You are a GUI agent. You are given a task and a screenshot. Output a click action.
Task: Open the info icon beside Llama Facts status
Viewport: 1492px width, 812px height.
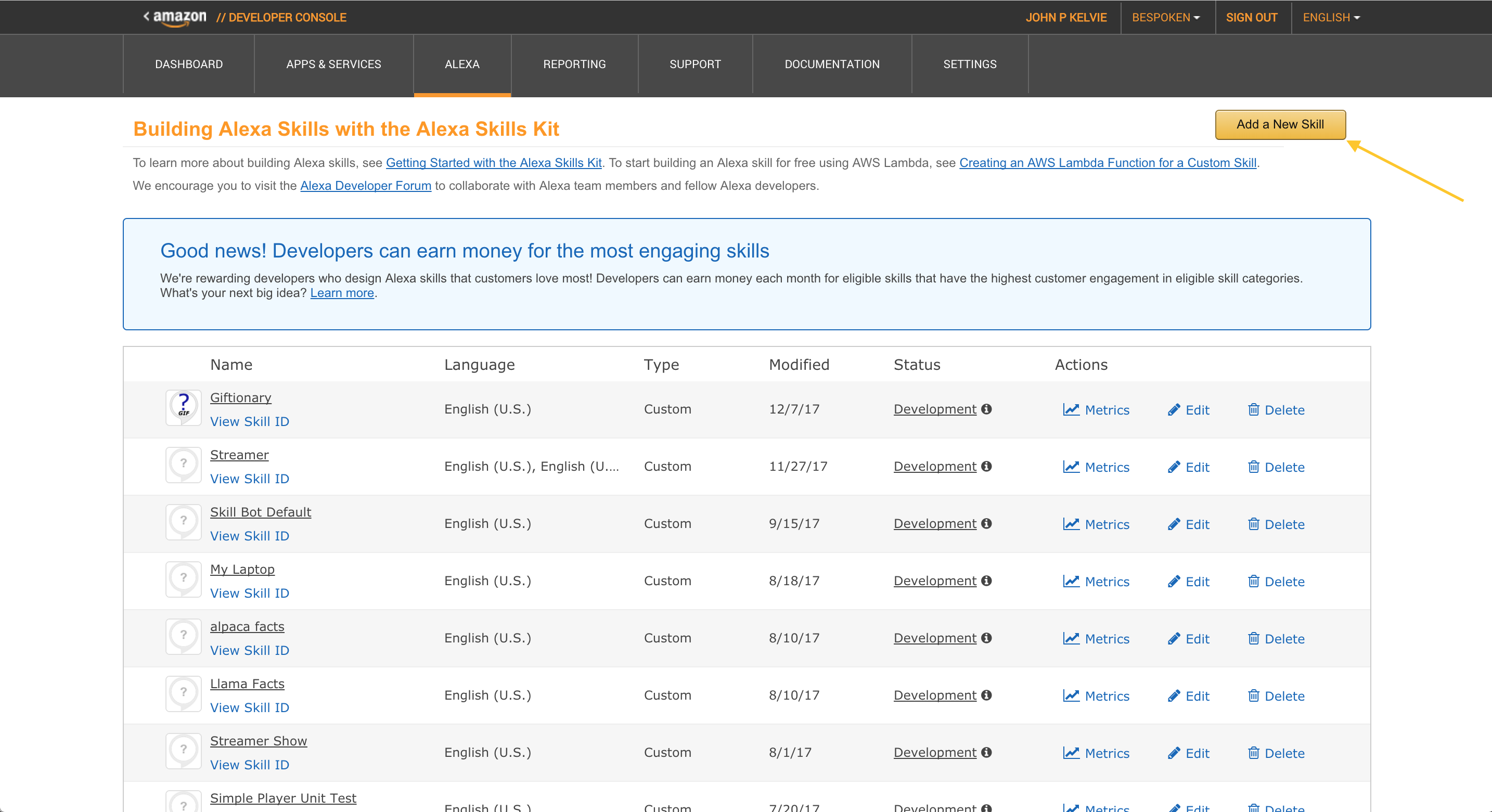tap(986, 695)
